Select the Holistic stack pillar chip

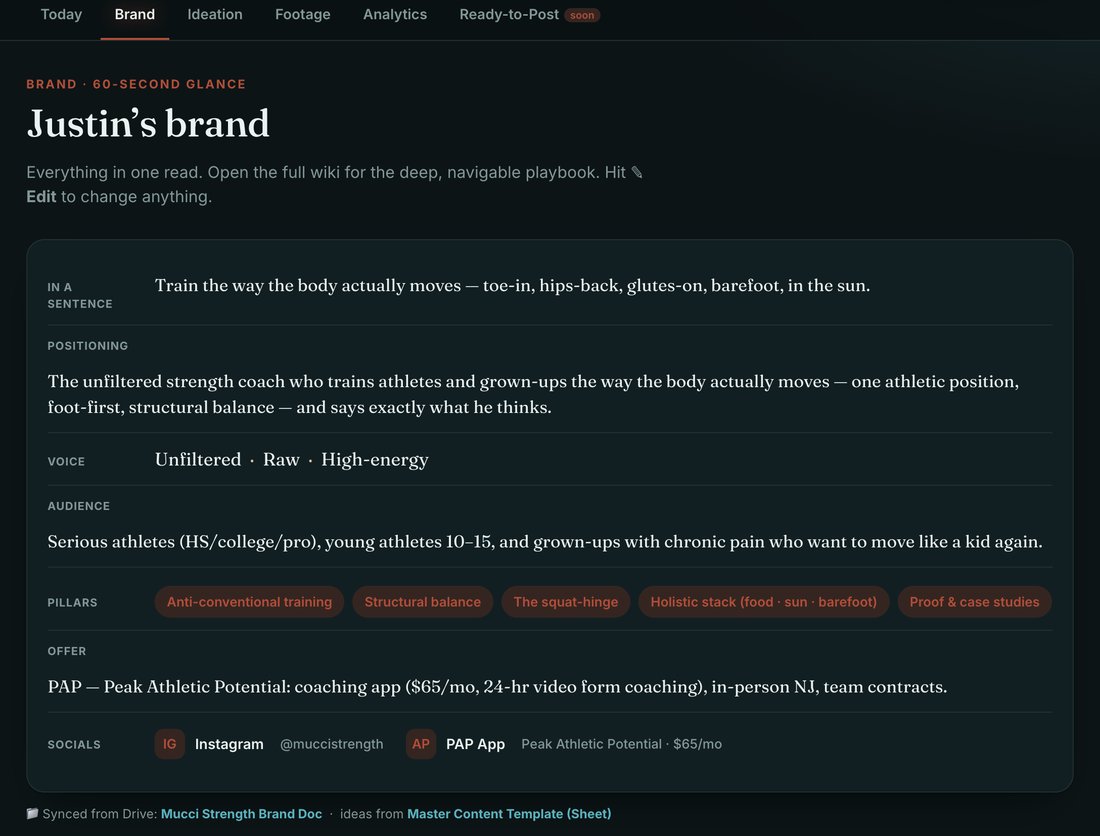(x=763, y=602)
